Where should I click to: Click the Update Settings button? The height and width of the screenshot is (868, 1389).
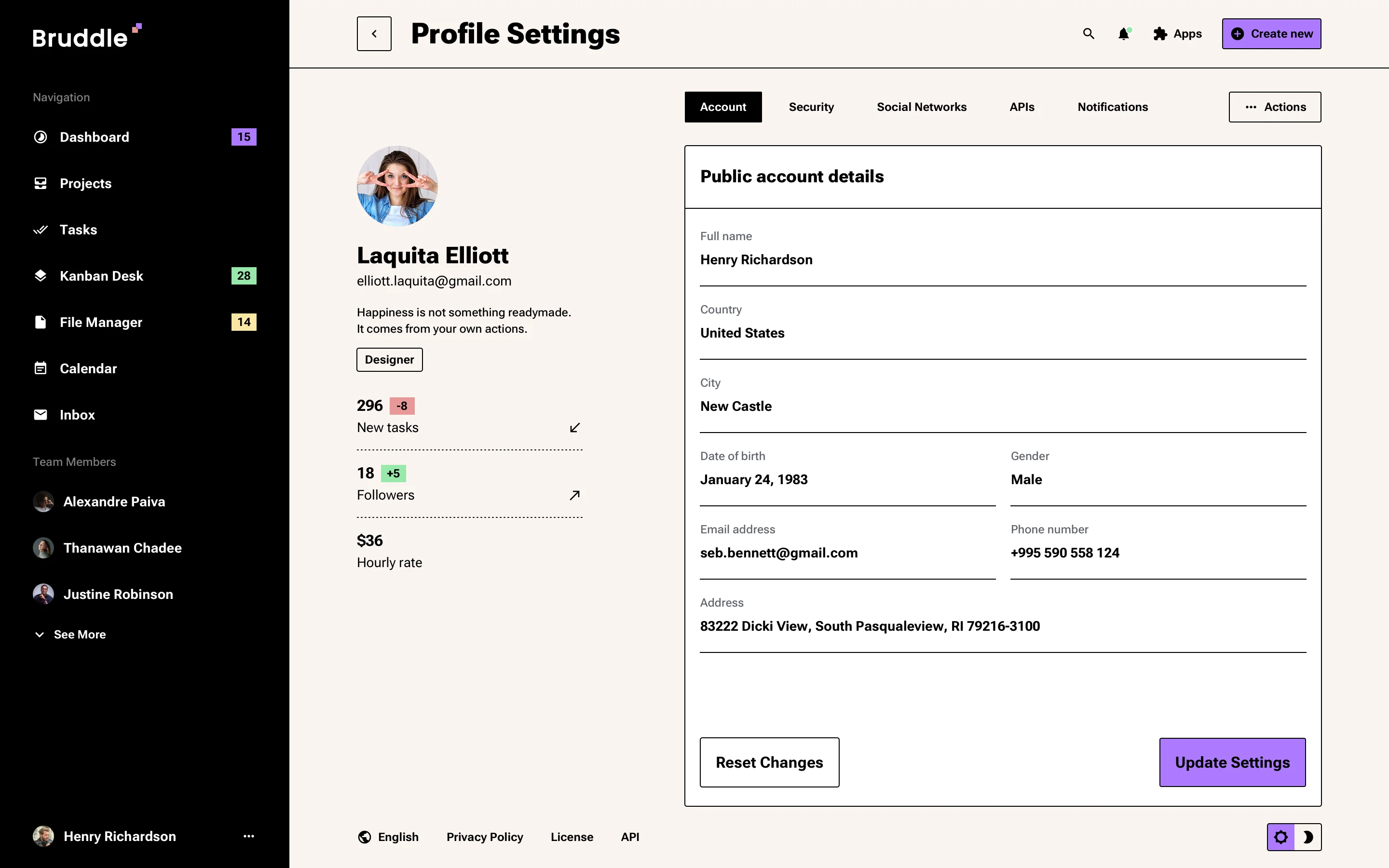pos(1232,762)
